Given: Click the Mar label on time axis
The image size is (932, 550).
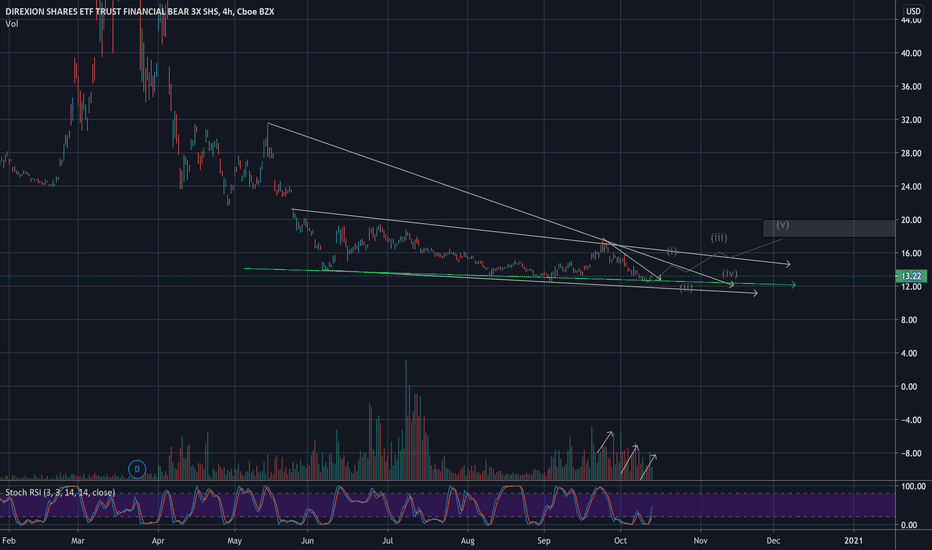Looking at the screenshot, I should 78,540.
